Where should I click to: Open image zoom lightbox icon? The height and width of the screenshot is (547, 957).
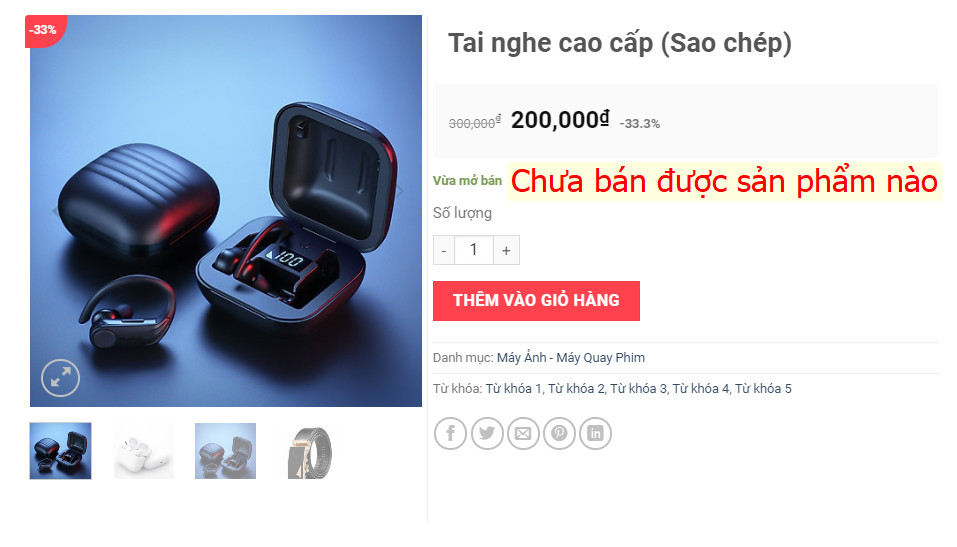click(60, 379)
